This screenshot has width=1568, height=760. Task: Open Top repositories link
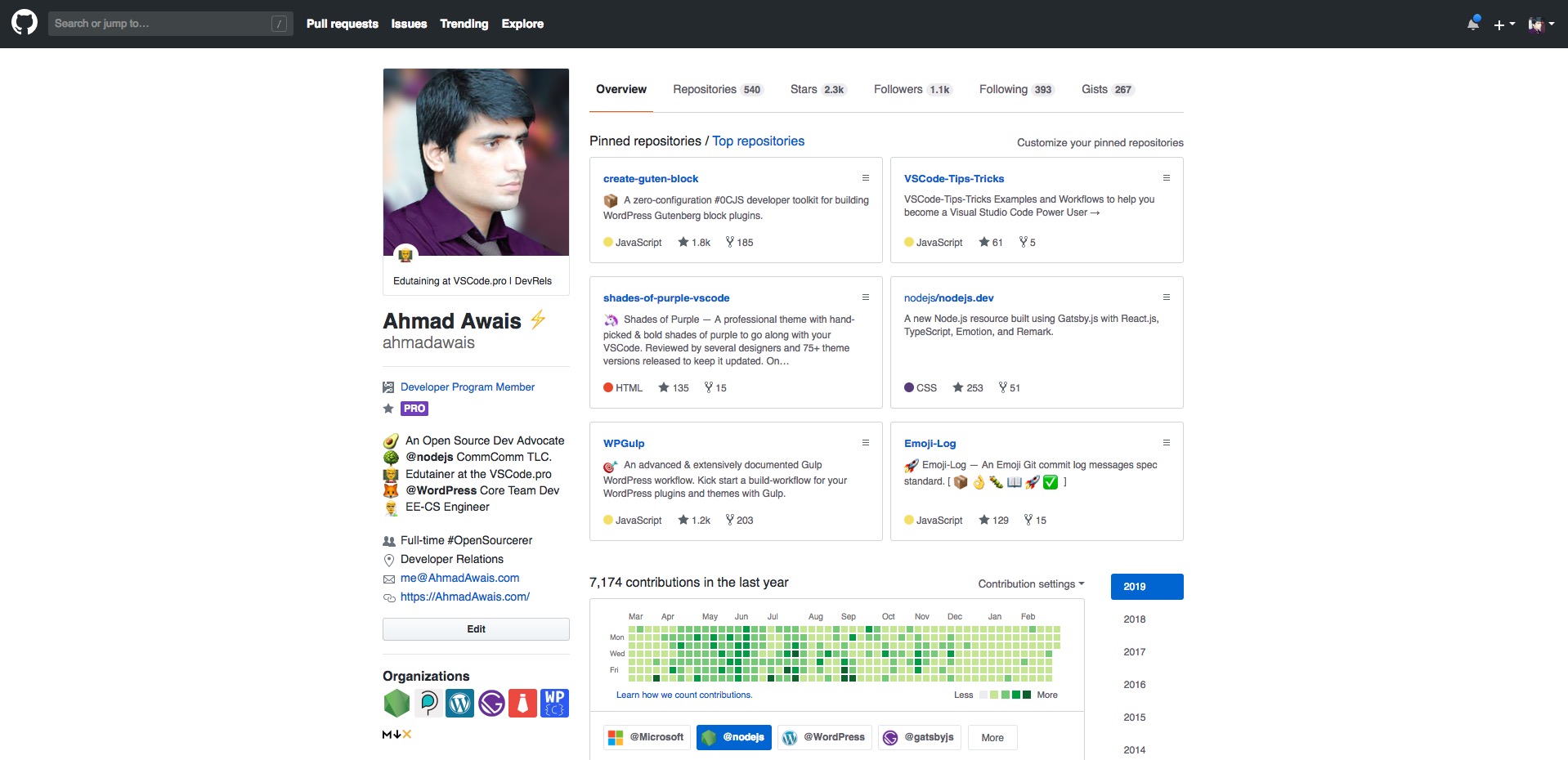coord(758,141)
